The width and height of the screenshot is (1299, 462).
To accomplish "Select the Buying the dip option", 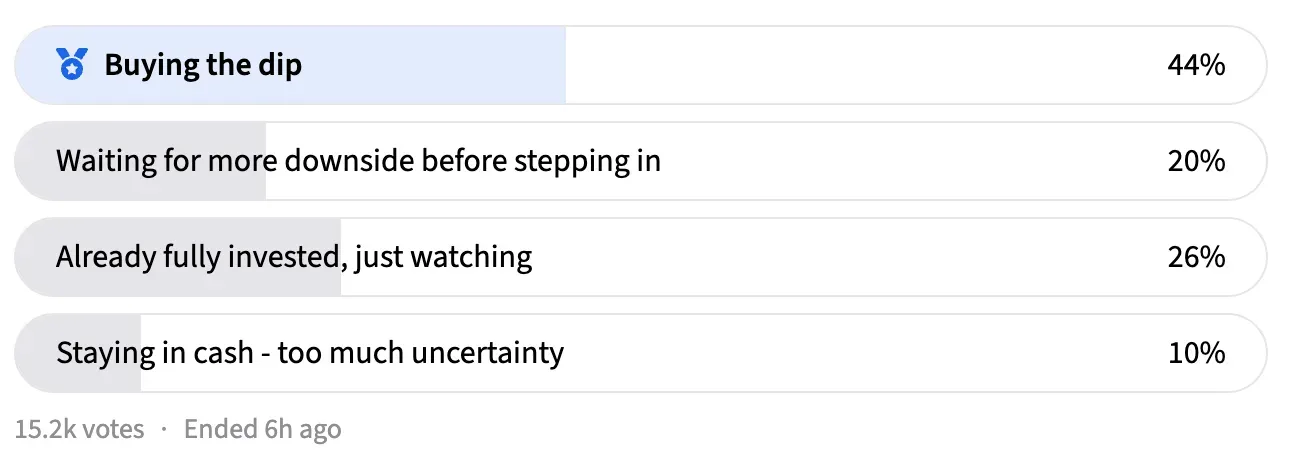I will [640, 65].
